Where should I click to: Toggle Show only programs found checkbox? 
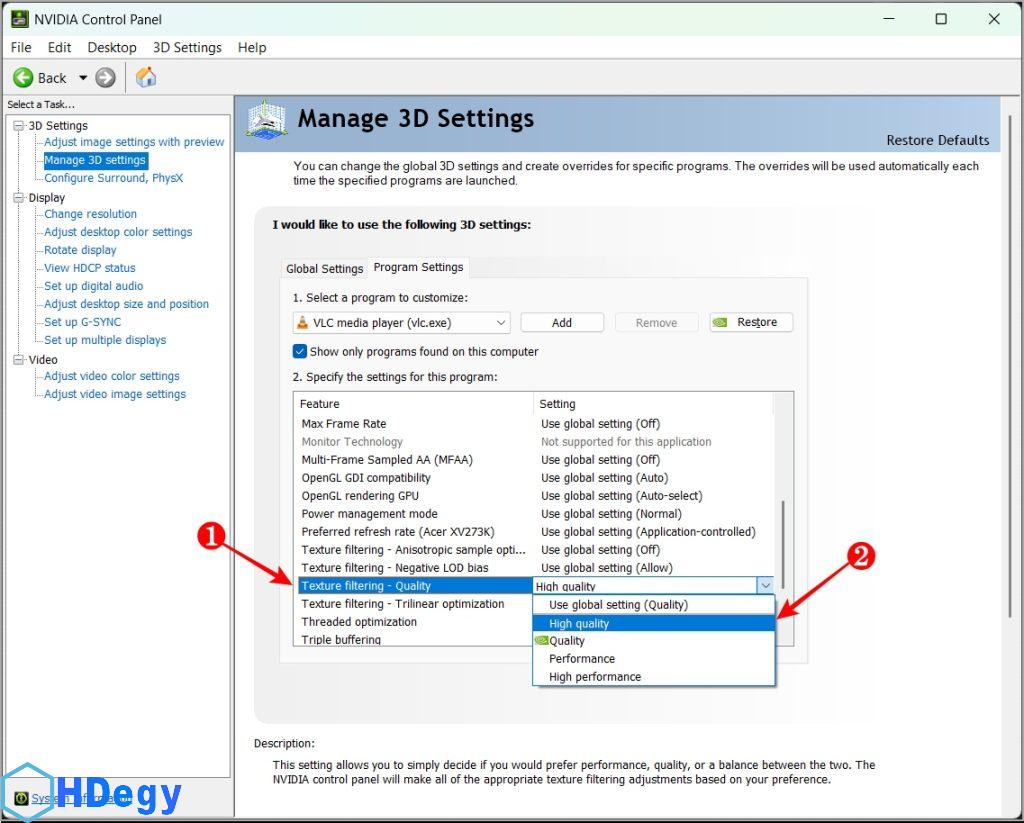[x=300, y=352]
